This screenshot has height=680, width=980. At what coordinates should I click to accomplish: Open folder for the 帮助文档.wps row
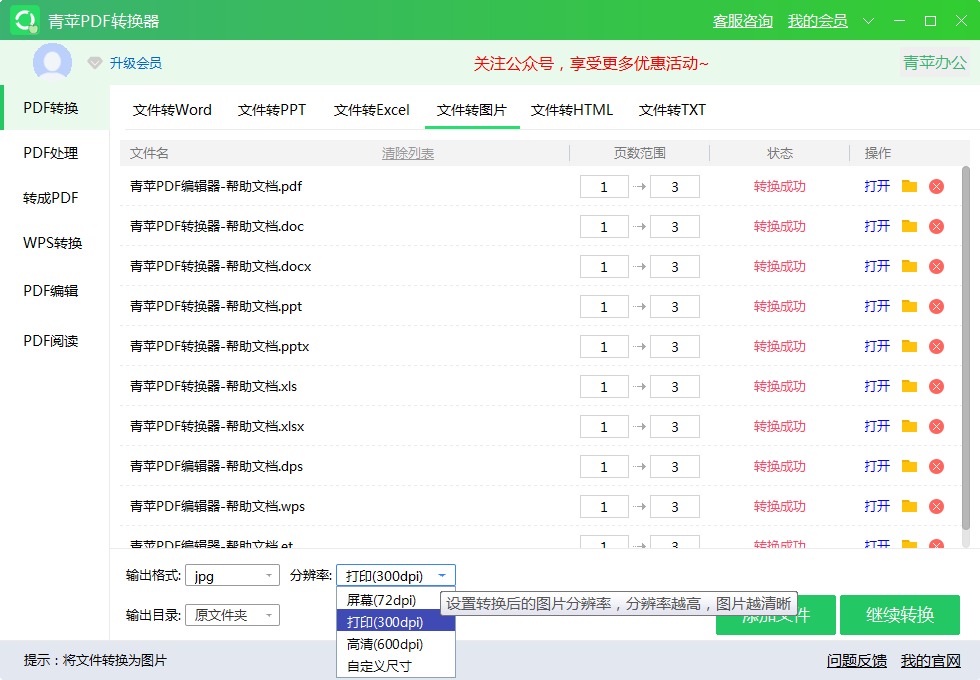(x=909, y=506)
